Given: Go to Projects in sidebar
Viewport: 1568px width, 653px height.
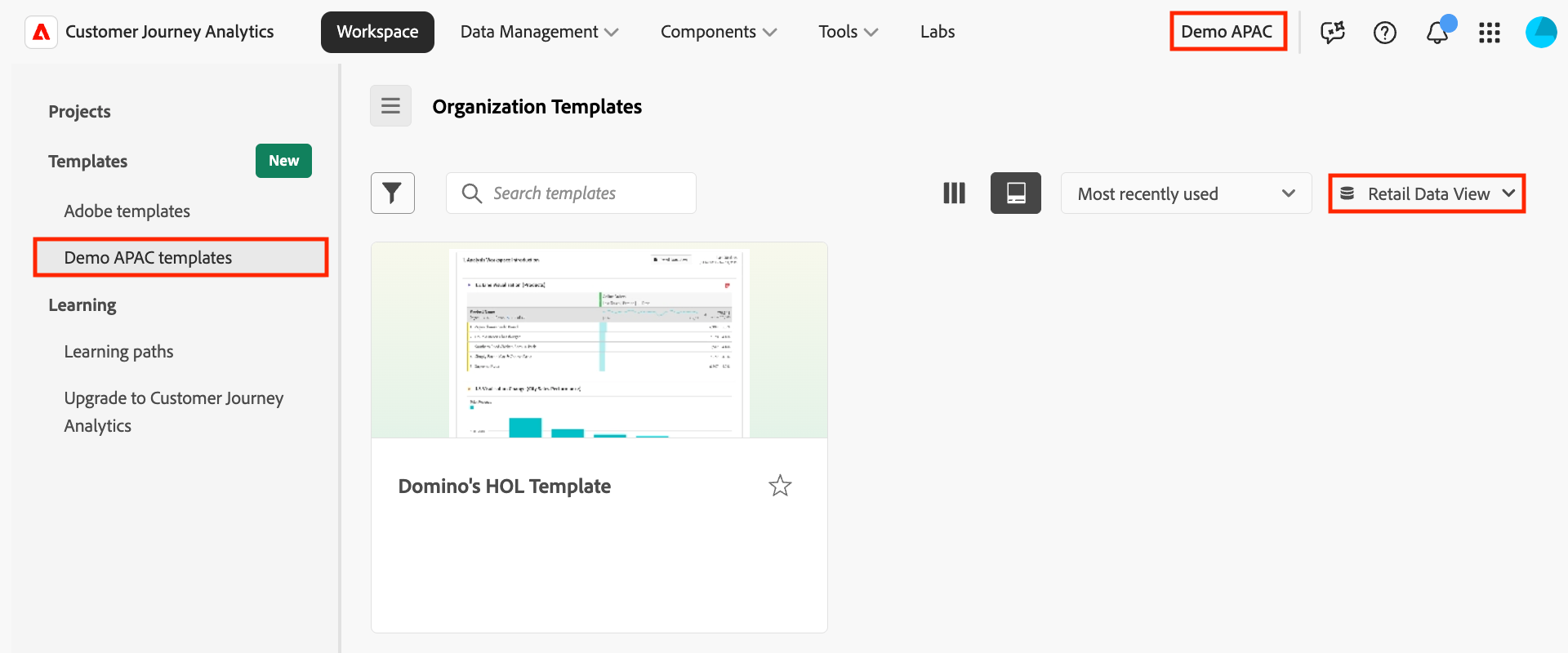Looking at the screenshot, I should (79, 112).
